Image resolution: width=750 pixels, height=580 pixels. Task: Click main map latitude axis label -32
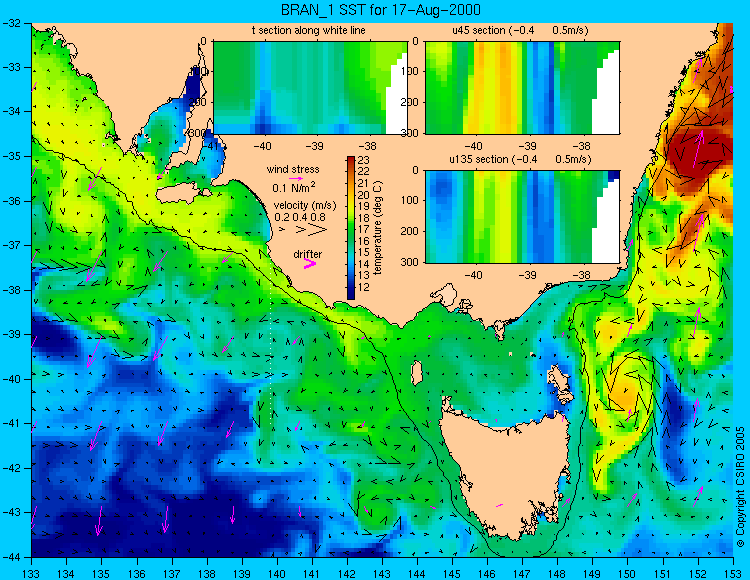(13, 22)
